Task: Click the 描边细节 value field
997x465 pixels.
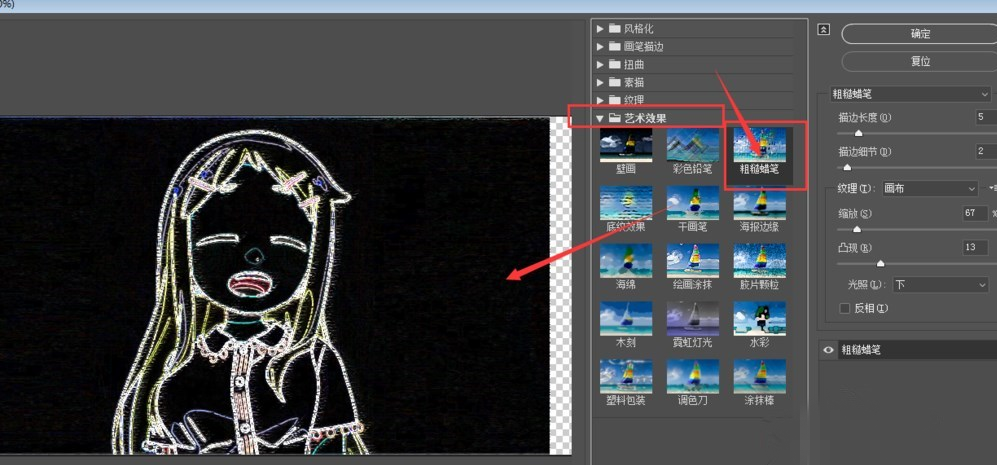Action: [986, 151]
